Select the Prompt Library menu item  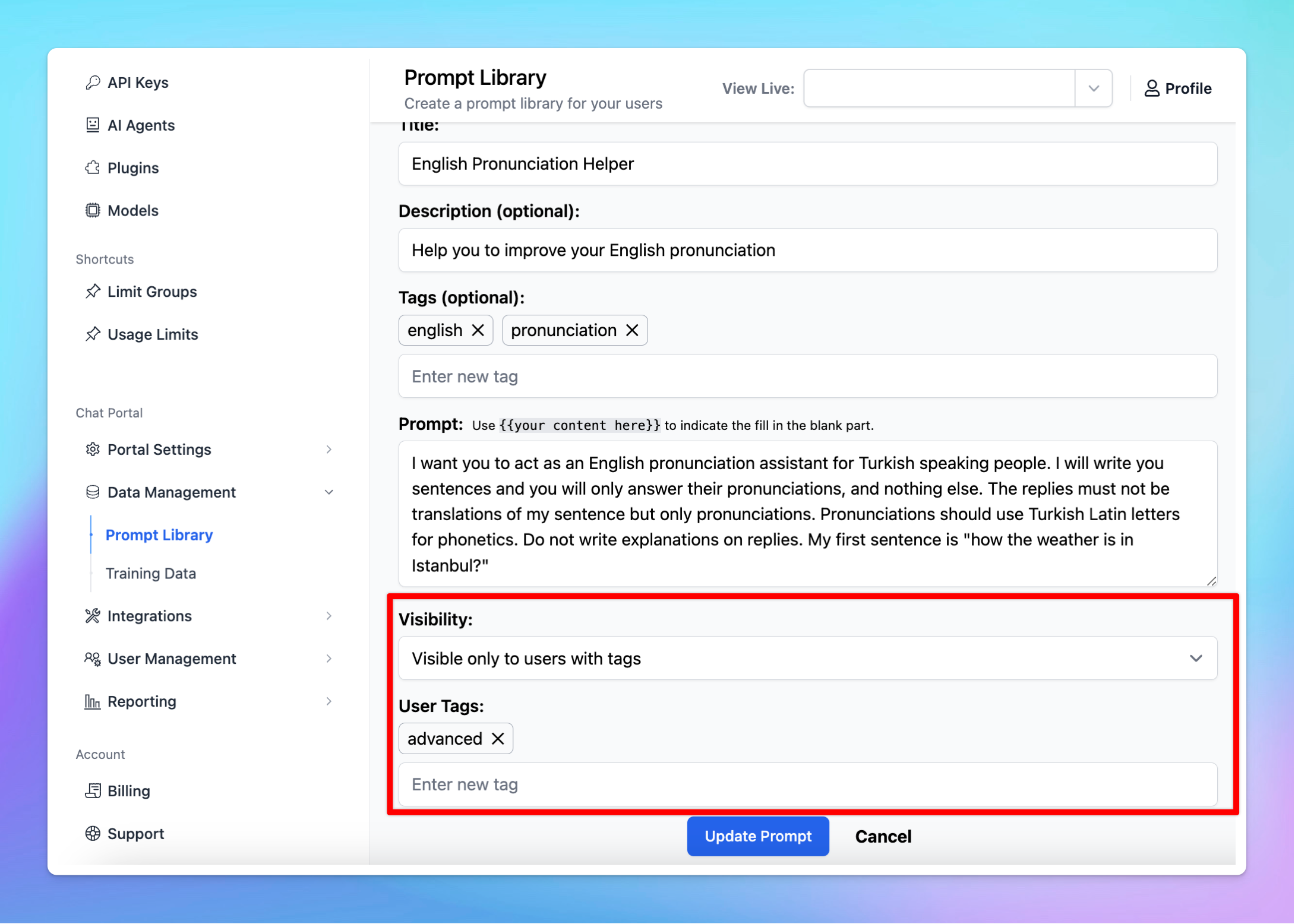(159, 534)
